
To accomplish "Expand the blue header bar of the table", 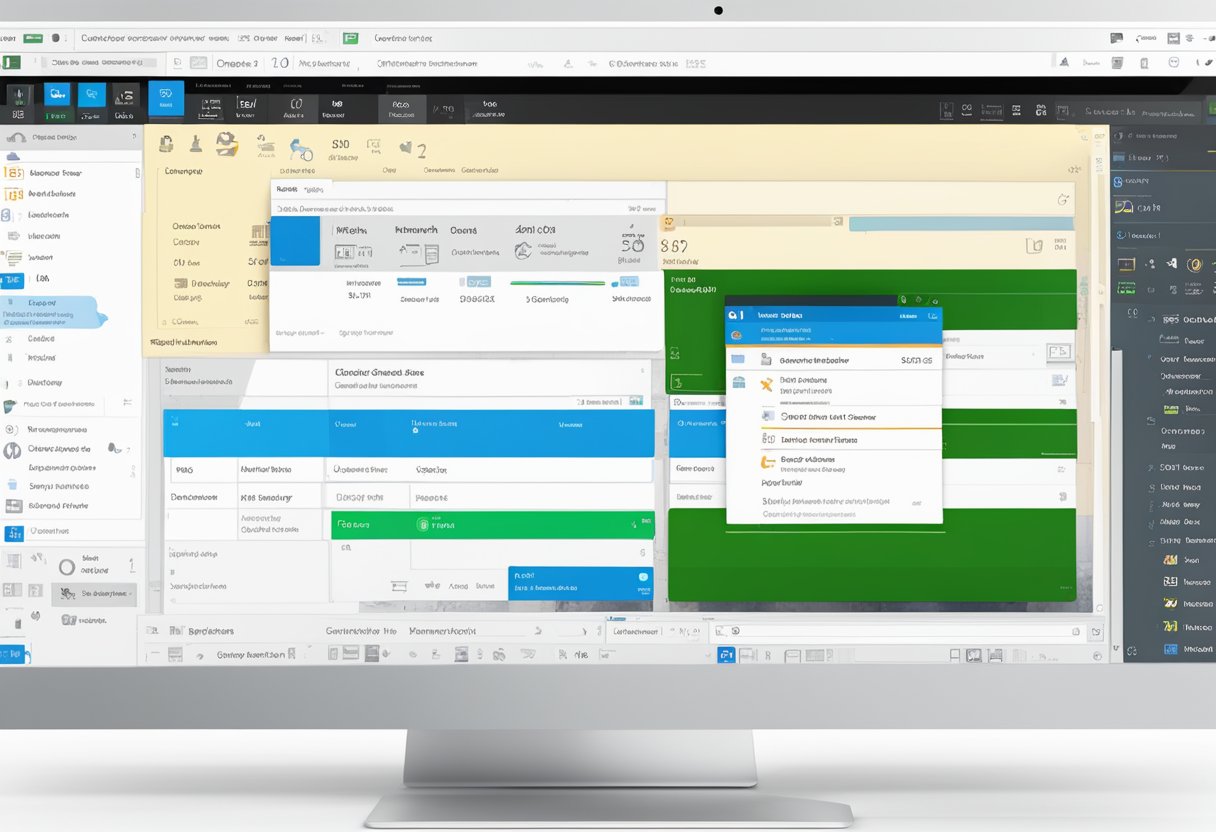I will click(408, 432).
